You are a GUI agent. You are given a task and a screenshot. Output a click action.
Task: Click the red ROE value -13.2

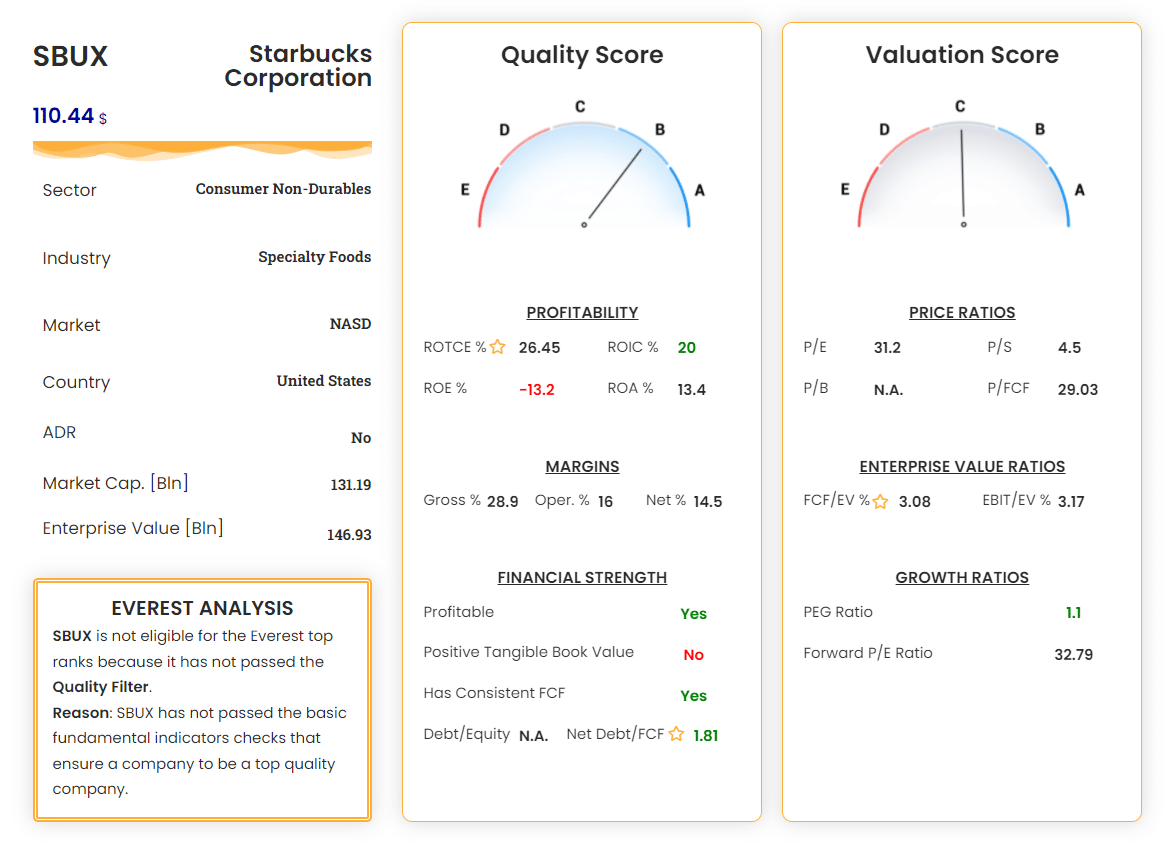tap(537, 390)
